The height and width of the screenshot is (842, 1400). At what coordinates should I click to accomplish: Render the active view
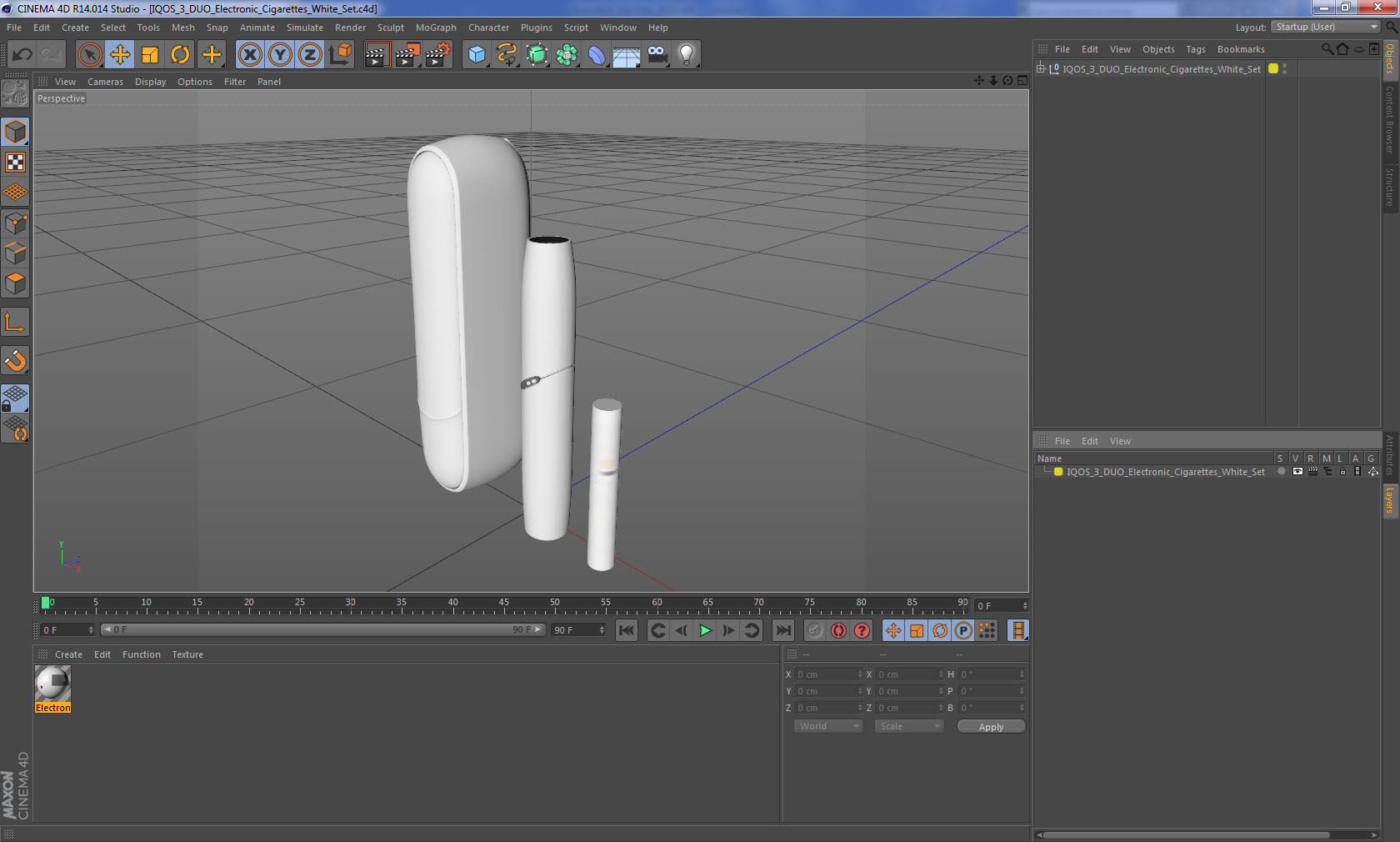(x=377, y=55)
